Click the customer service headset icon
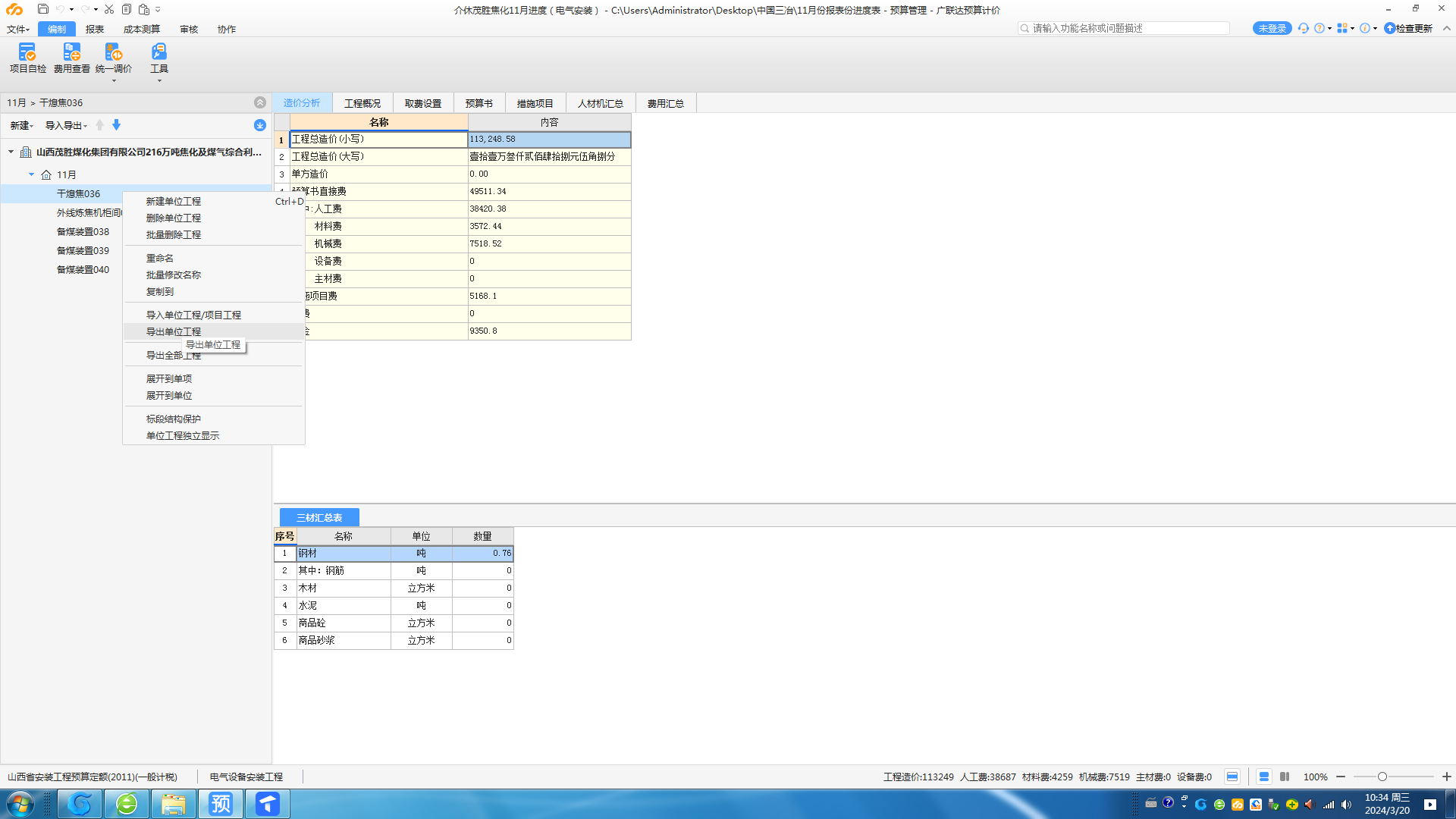Viewport: 1456px width, 819px height. (x=1304, y=28)
